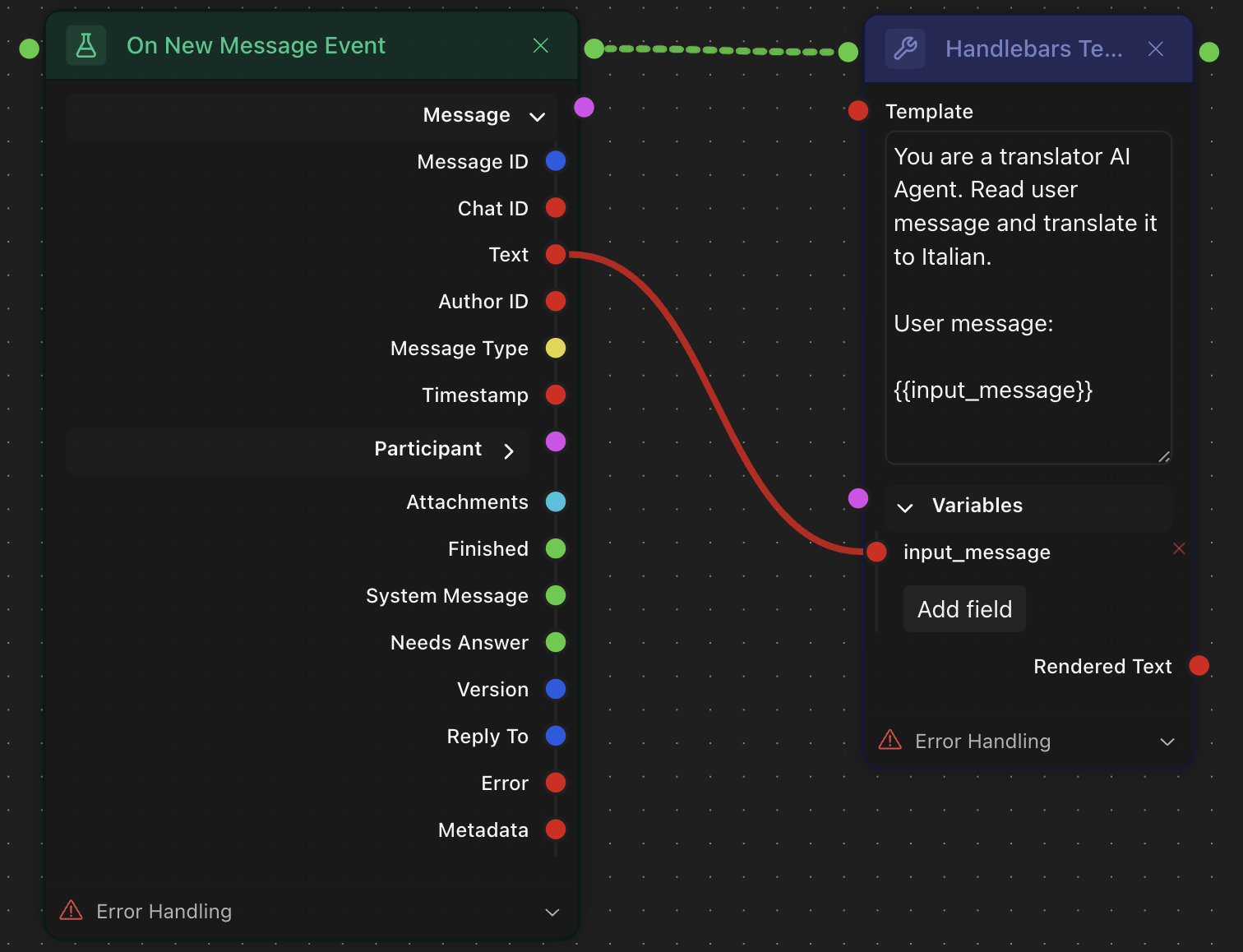Close the Handlebars Template node
Screen dimensions: 1243x952
(x=1155, y=49)
